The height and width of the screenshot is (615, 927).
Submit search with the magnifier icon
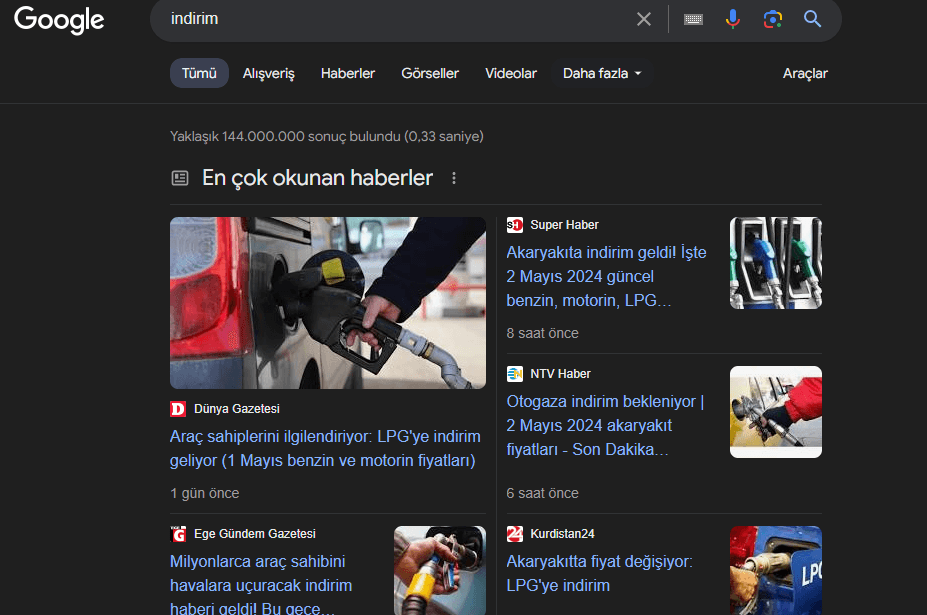(x=812, y=19)
